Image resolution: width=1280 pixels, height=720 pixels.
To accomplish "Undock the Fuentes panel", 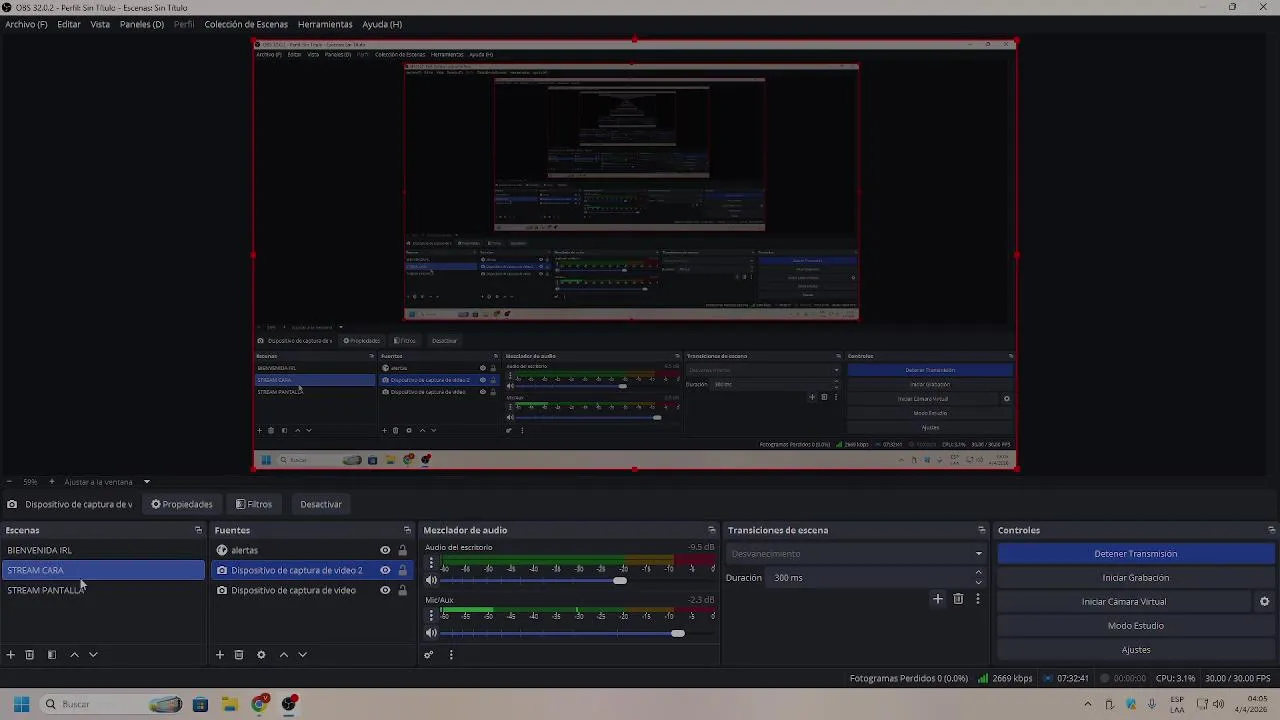I will coord(407,530).
